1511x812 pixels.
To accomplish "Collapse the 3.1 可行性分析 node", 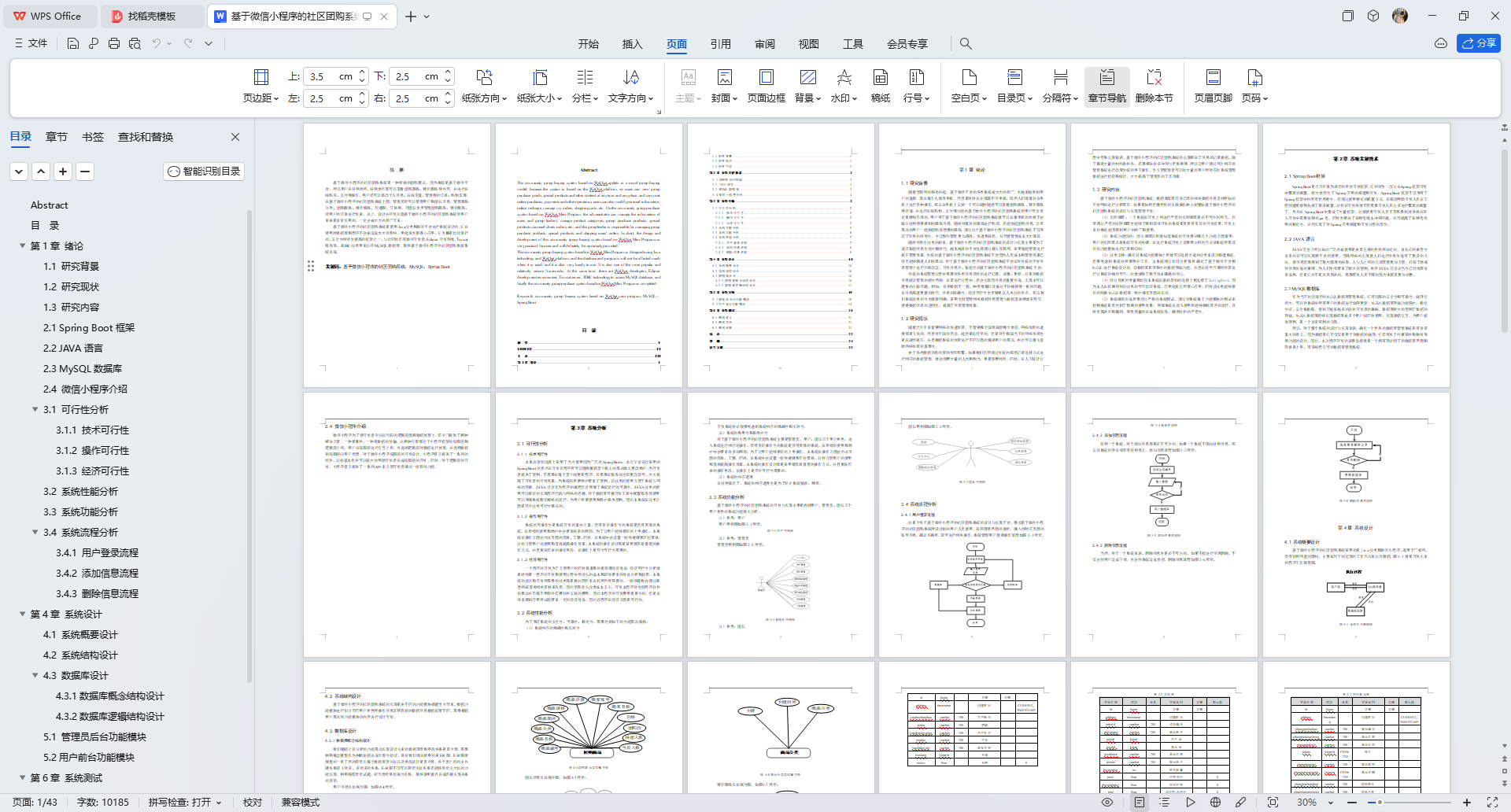I will (x=35, y=409).
